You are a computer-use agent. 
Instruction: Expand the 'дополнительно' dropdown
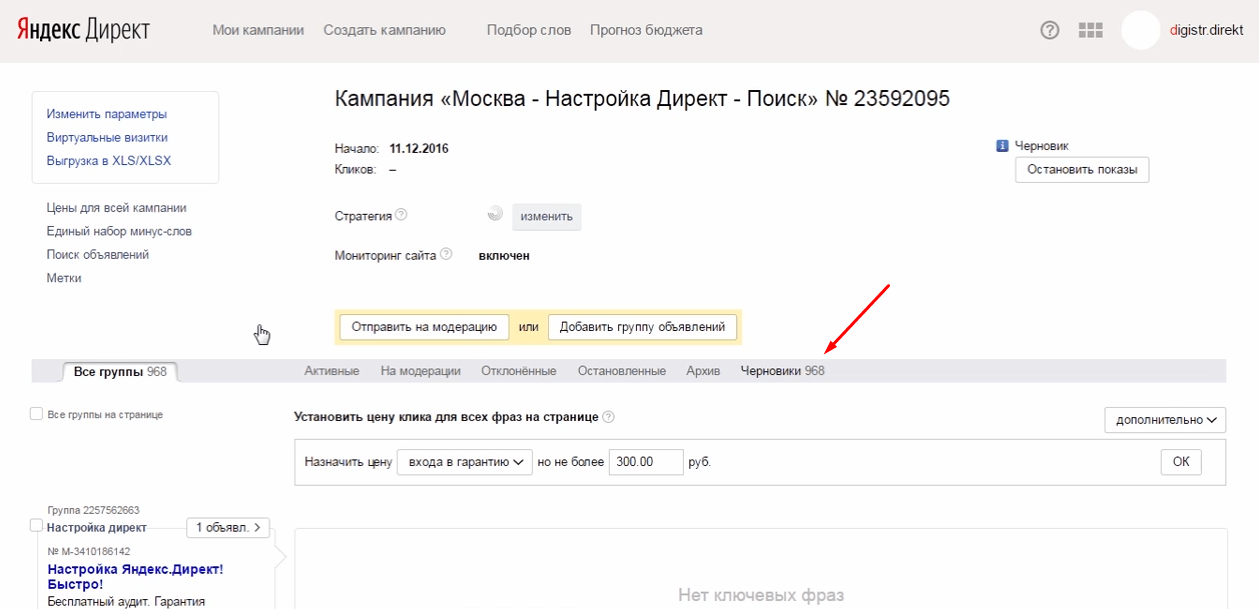(x=1164, y=420)
